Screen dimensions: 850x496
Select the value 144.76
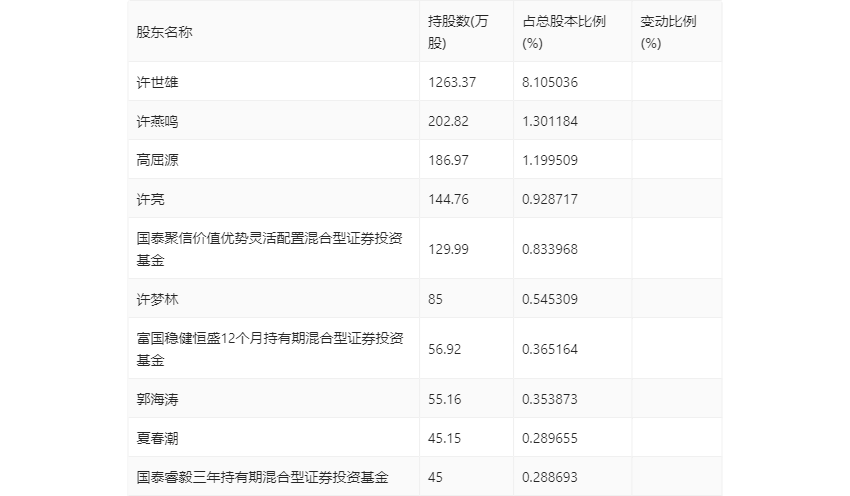coord(448,199)
